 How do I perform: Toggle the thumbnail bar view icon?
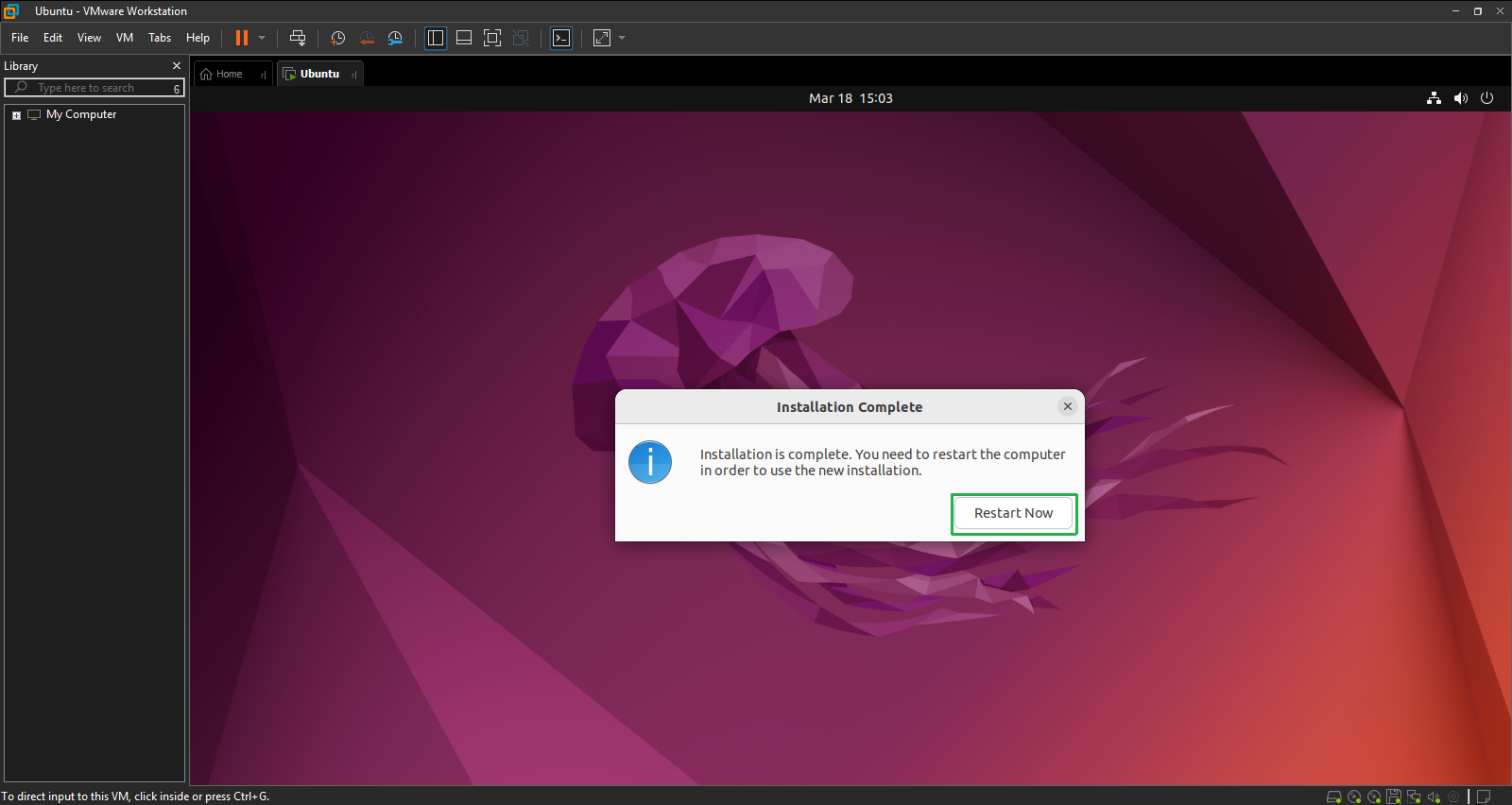(464, 38)
